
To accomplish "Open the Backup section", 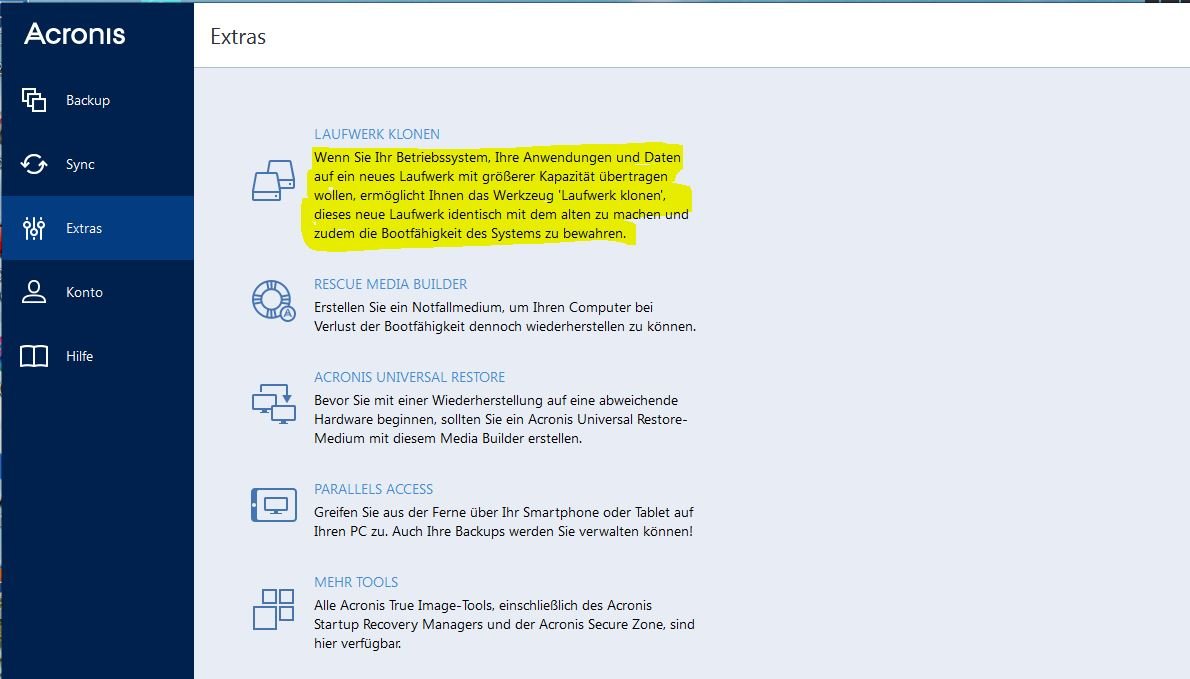I will pyautogui.click(x=97, y=100).
